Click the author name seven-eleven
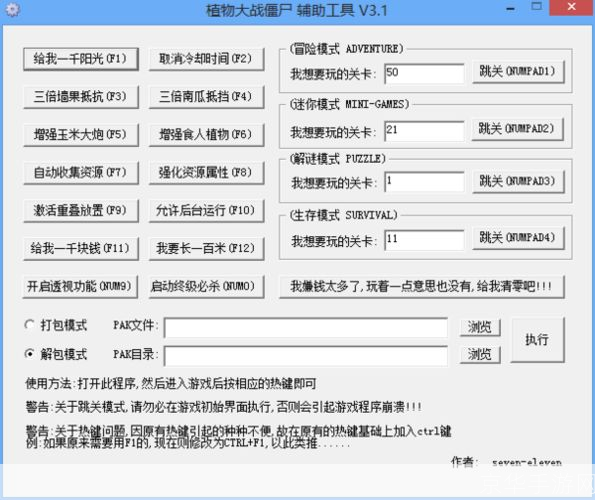The height and width of the screenshot is (500, 595). pos(527,462)
